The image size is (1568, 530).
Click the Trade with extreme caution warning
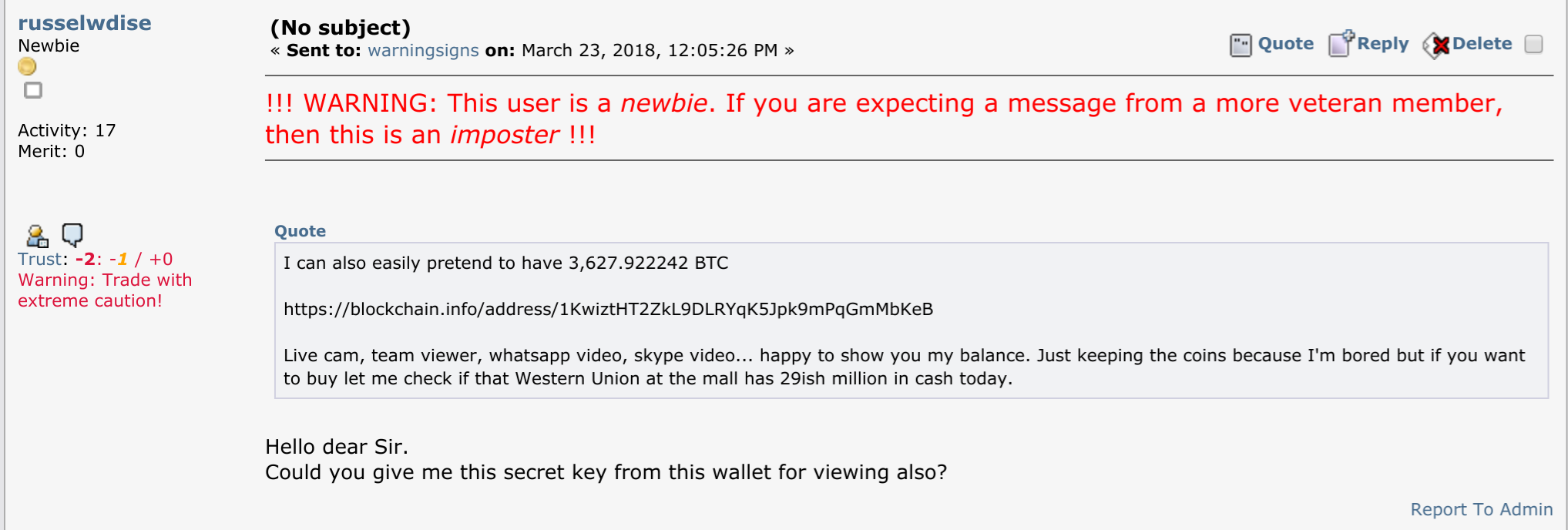click(x=105, y=290)
